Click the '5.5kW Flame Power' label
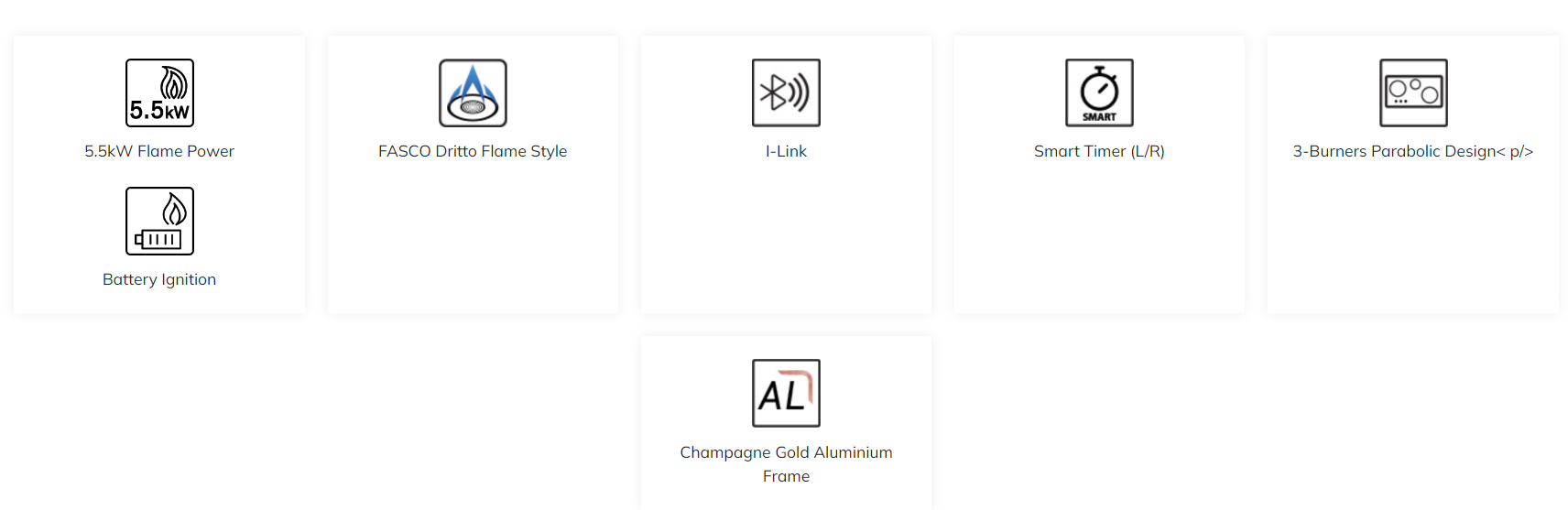1568x510 pixels. click(x=159, y=151)
